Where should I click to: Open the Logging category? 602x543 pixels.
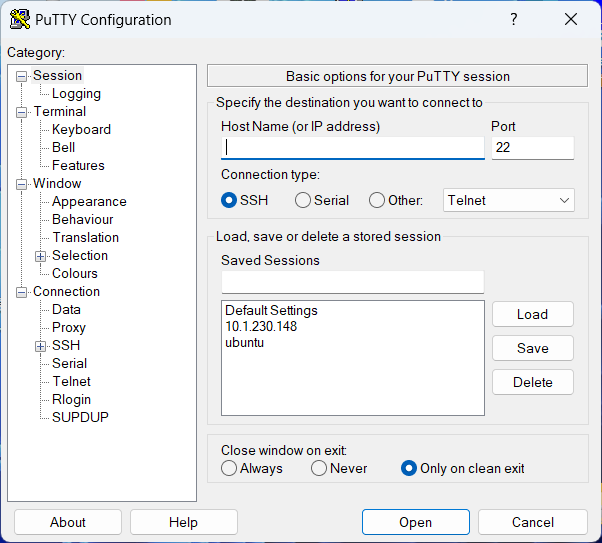pyautogui.click(x=76, y=94)
